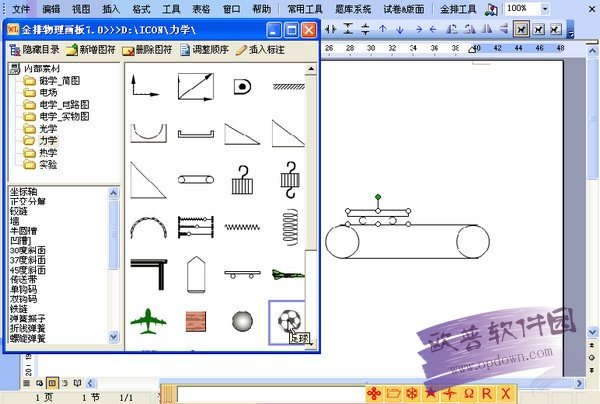The height and width of the screenshot is (404, 600).
Task: Pick the shallow rectangular groove symbol
Action: tap(196, 134)
